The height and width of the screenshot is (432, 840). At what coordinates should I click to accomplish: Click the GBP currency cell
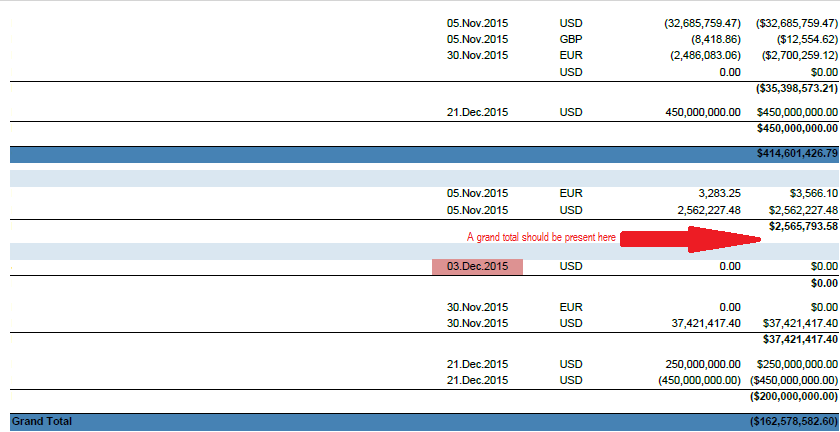(571, 39)
